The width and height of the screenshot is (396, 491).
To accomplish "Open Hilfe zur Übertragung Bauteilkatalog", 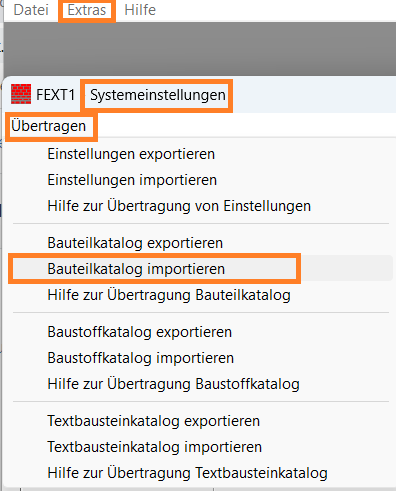I will click(169, 295).
